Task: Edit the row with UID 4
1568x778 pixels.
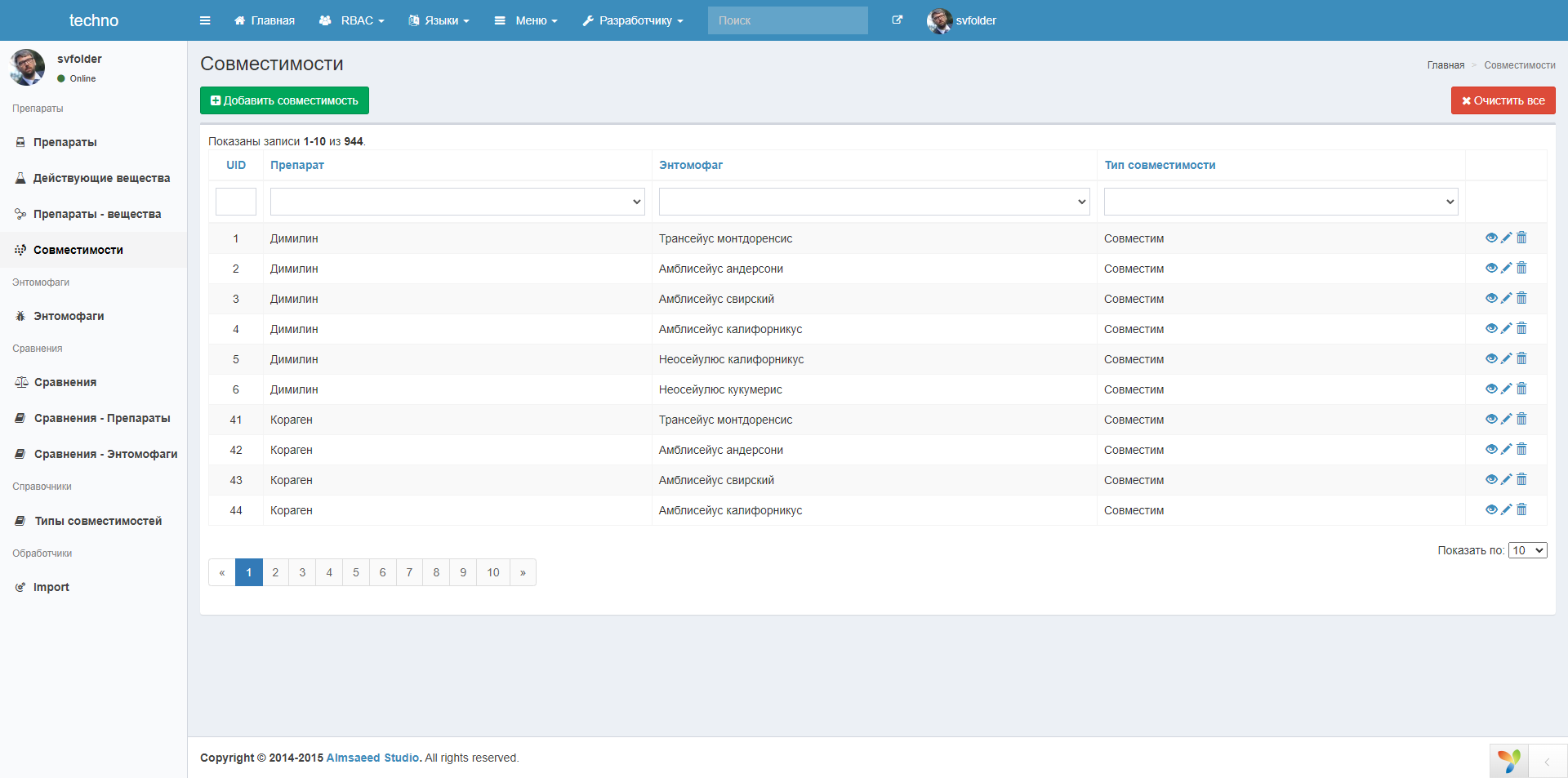Action: coord(1506,328)
